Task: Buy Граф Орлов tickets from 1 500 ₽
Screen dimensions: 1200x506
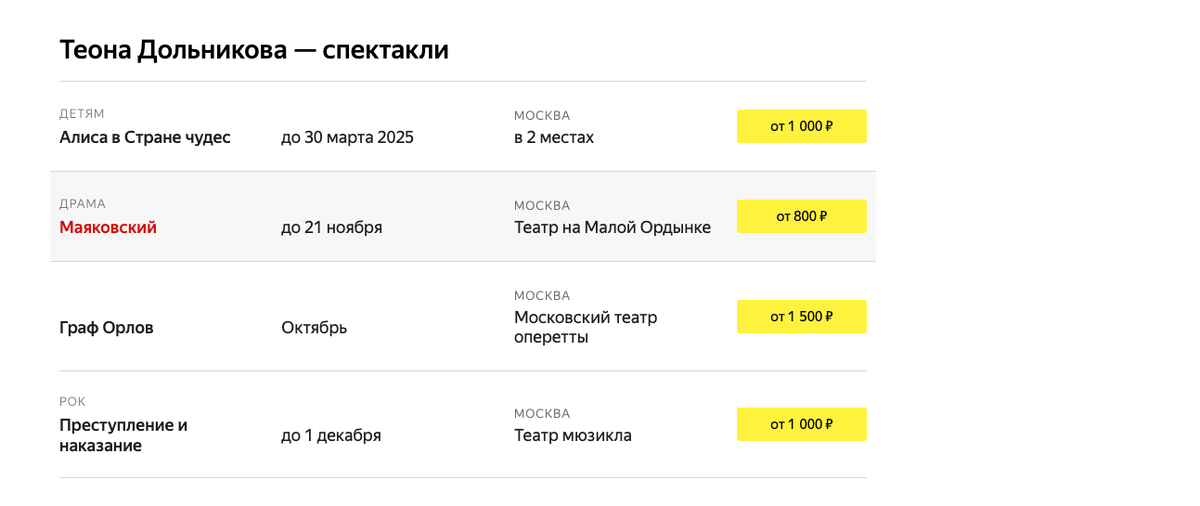Action: click(x=801, y=316)
